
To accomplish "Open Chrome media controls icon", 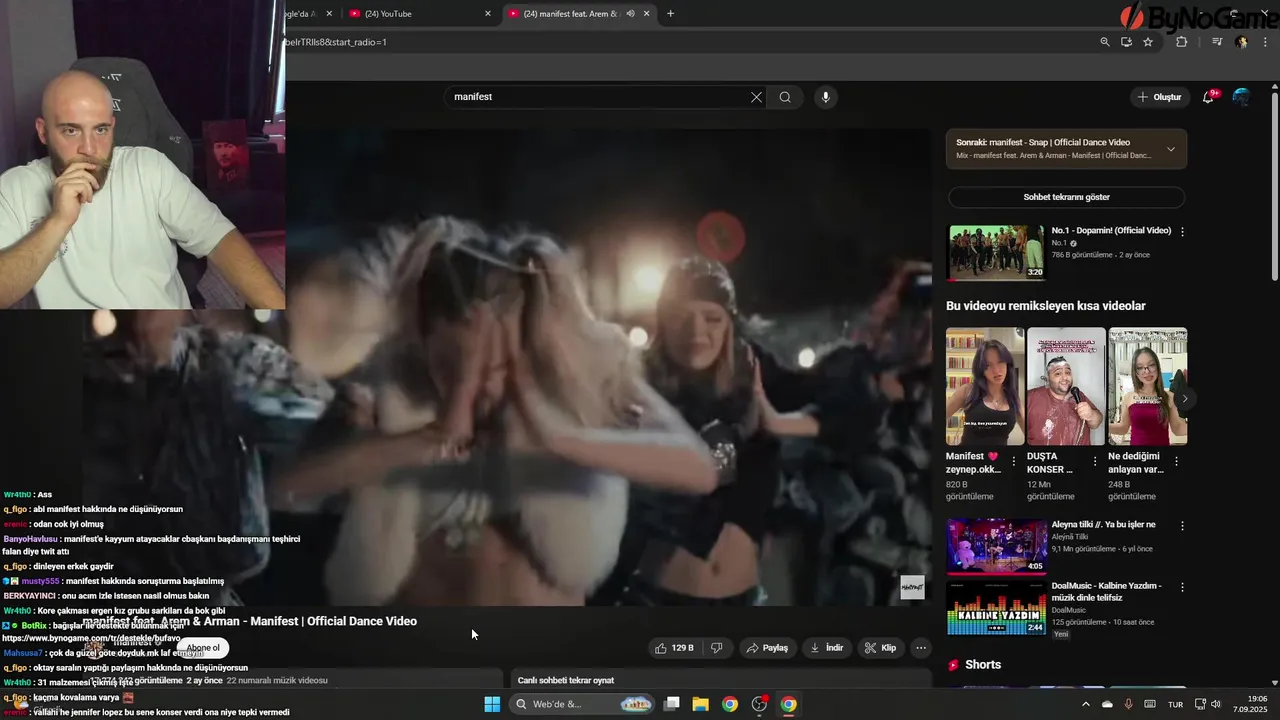I will (x=1217, y=42).
